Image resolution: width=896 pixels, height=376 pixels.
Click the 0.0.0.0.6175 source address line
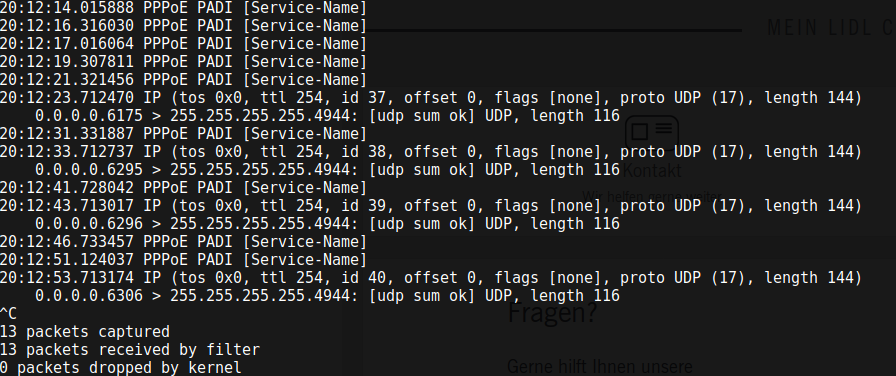[327, 116]
